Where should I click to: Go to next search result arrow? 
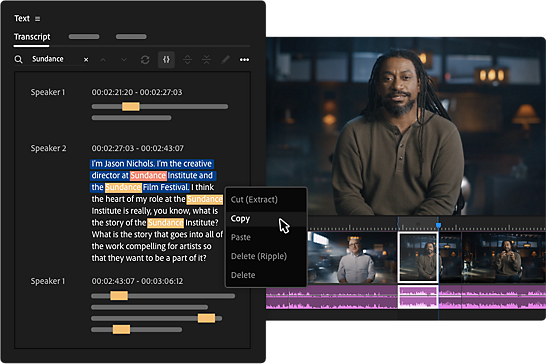[124, 60]
